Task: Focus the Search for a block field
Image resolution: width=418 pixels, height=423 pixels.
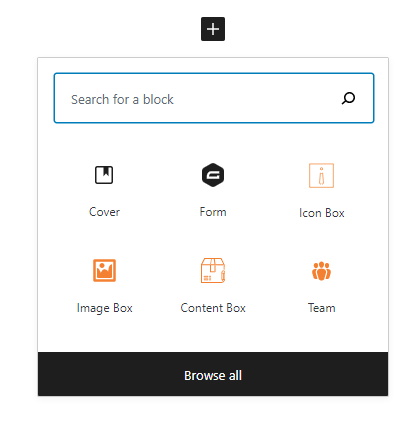Action: 214,98
